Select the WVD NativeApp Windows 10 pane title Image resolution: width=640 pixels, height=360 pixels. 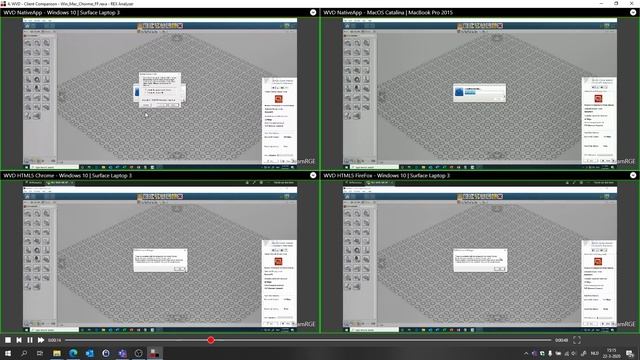click(x=62, y=13)
